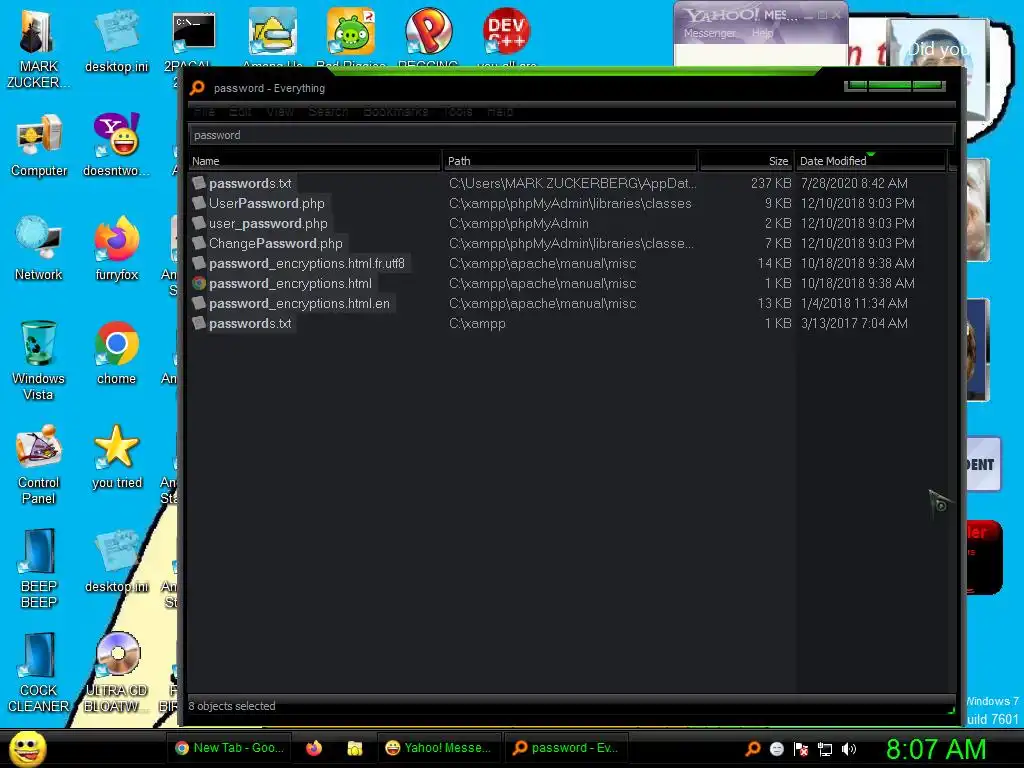Screen dimensions: 1024x768
Task: Click the '7/28/2020 8:42 AM' date cell
Action: (x=854, y=184)
